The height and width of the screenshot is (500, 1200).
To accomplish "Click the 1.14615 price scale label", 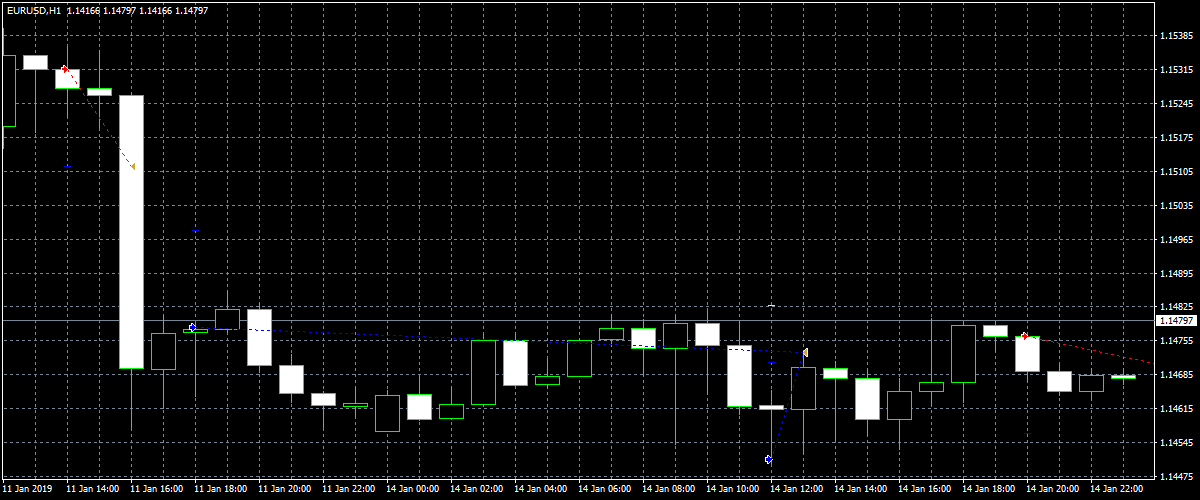I will (1176, 409).
